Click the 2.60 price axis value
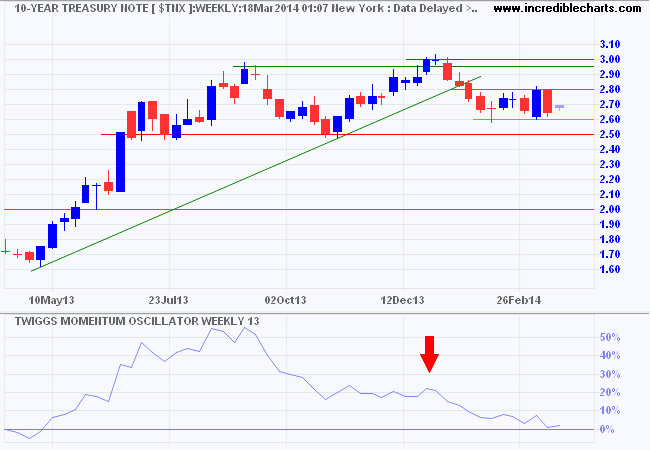Screen dimensions: 650x450 610,119
